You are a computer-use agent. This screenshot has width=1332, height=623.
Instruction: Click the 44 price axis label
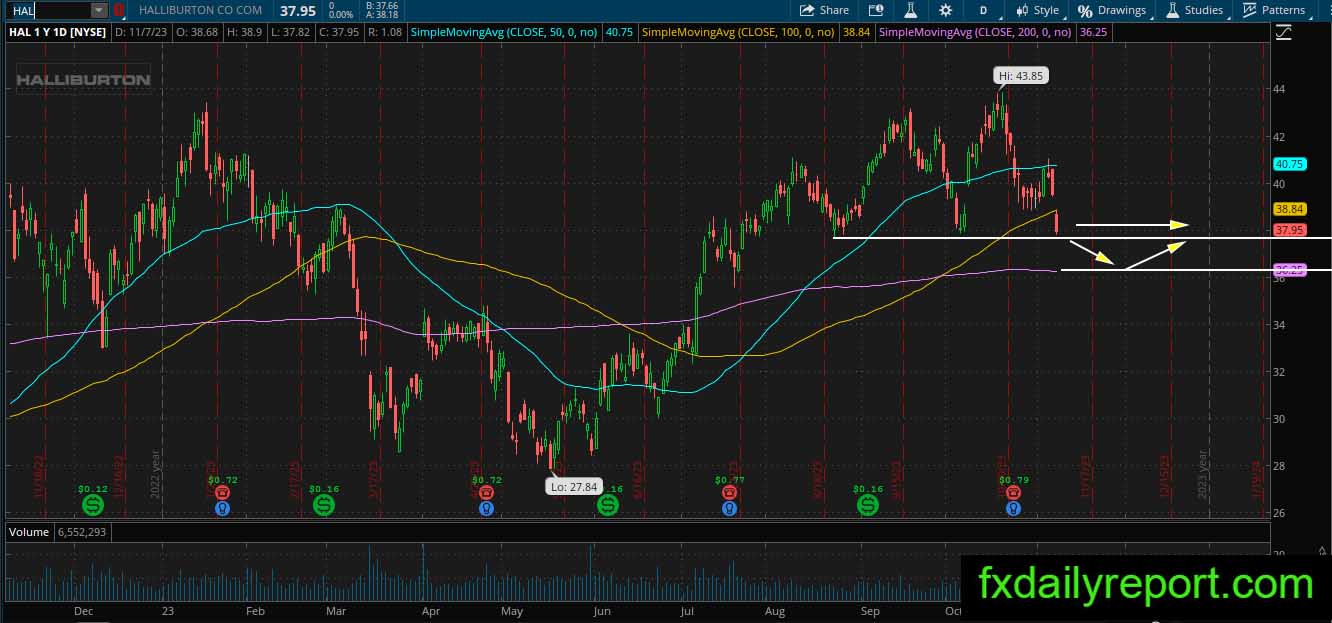point(1280,89)
